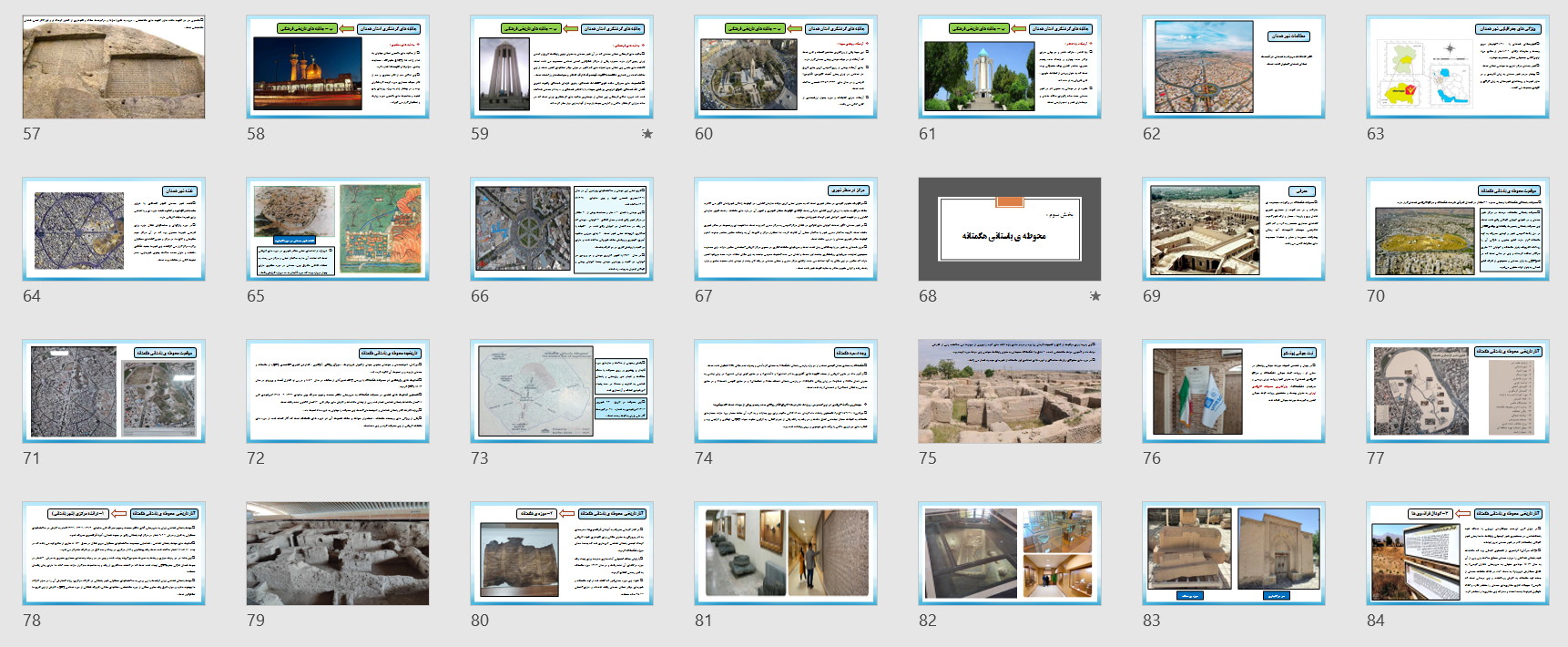The image size is (1568, 647).
Task: Select slide 58 showing the golden-domed shrine at night
Action: tap(338, 67)
